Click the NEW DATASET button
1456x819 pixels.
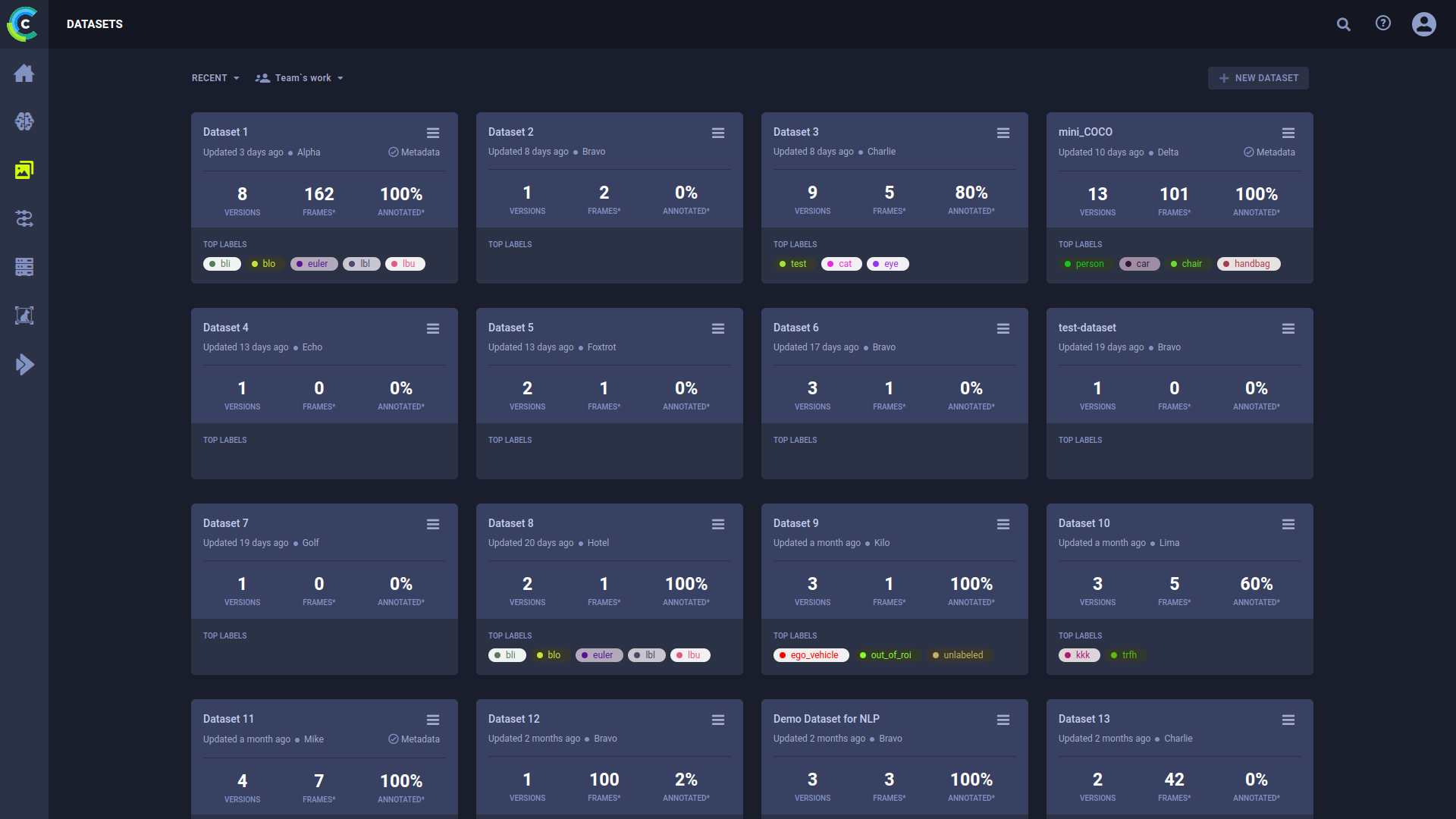pos(1258,78)
